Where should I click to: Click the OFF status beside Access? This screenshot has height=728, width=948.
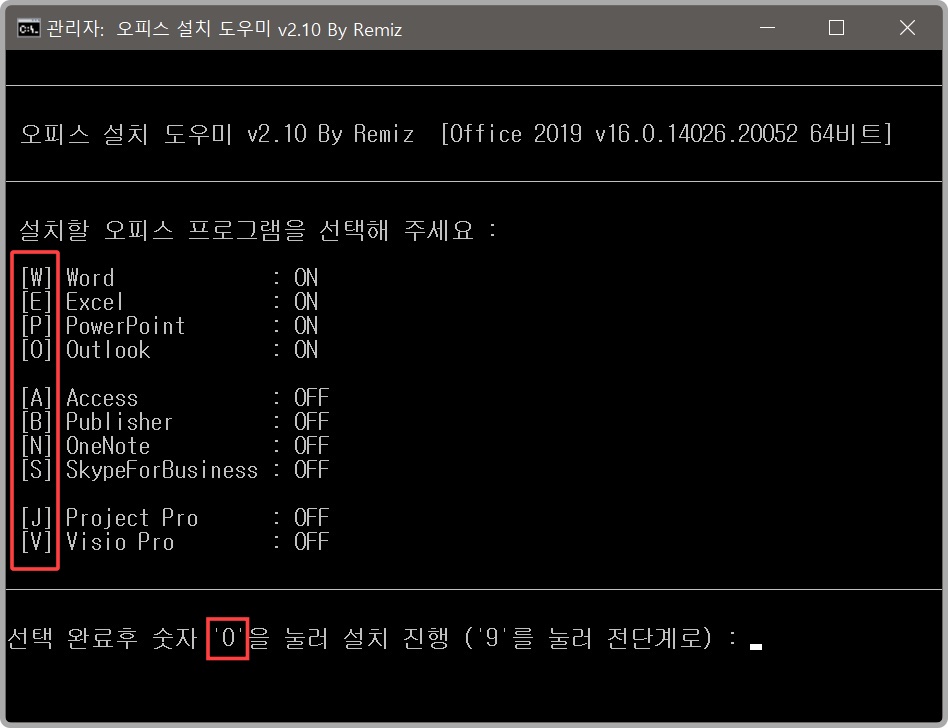[x=311, y=397]
